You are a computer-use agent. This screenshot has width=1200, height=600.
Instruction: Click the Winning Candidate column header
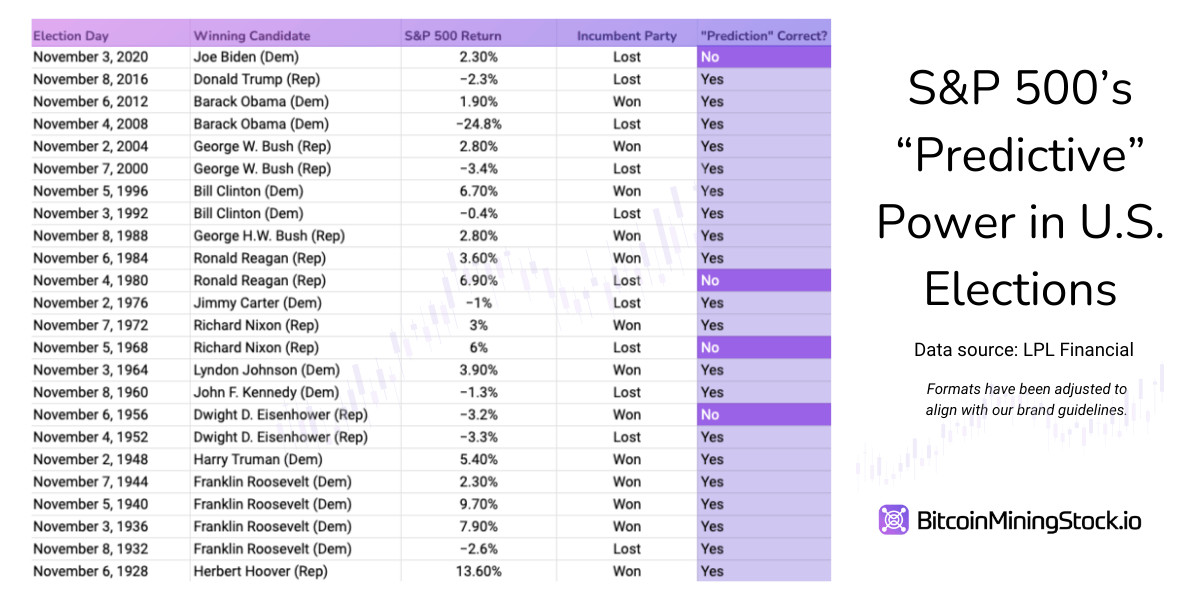tap(251, 36)
